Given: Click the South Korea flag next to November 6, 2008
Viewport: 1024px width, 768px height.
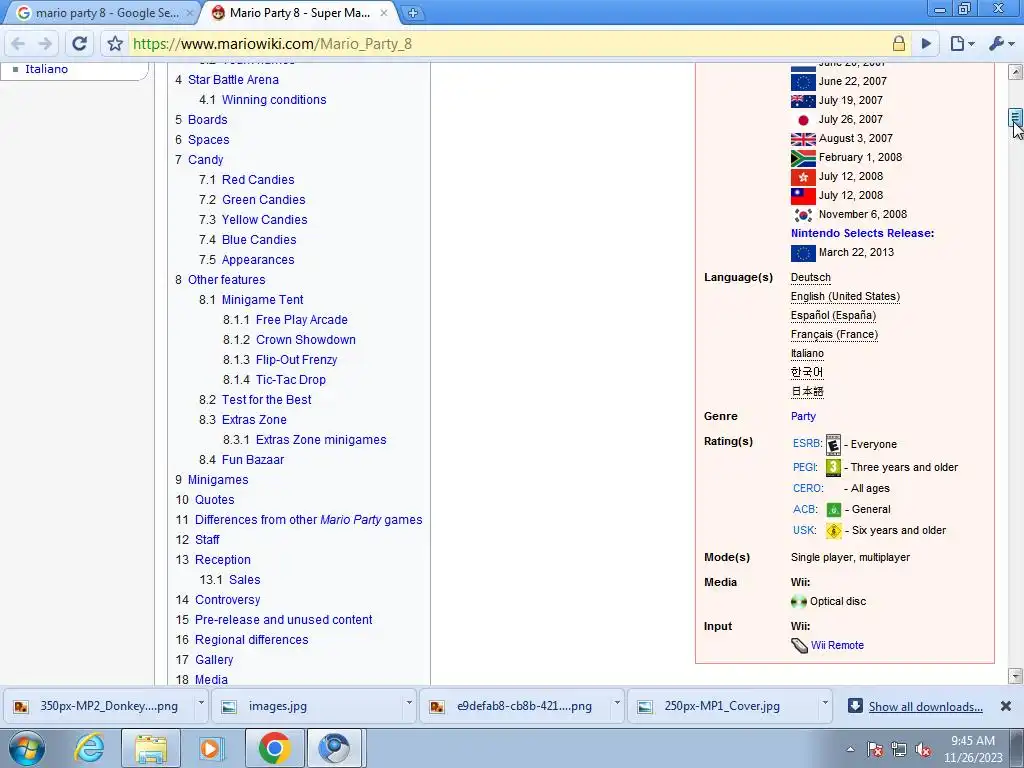Looking at the screenshot, I should 803,215.
